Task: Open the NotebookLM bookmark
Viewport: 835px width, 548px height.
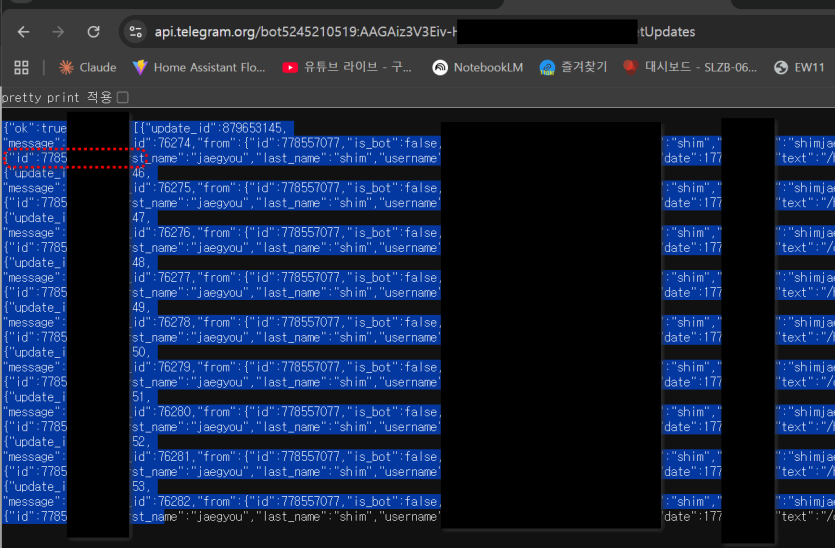Action: click(x=478, y=68)
